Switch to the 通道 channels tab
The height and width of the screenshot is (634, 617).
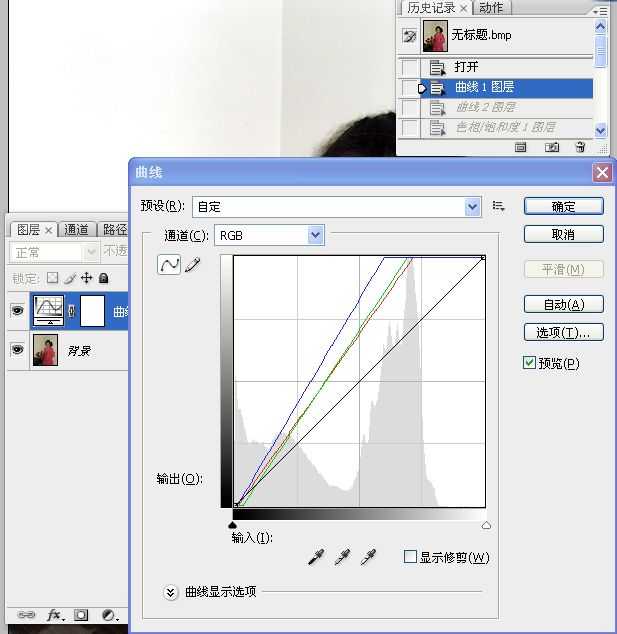[x=76, y=229]
